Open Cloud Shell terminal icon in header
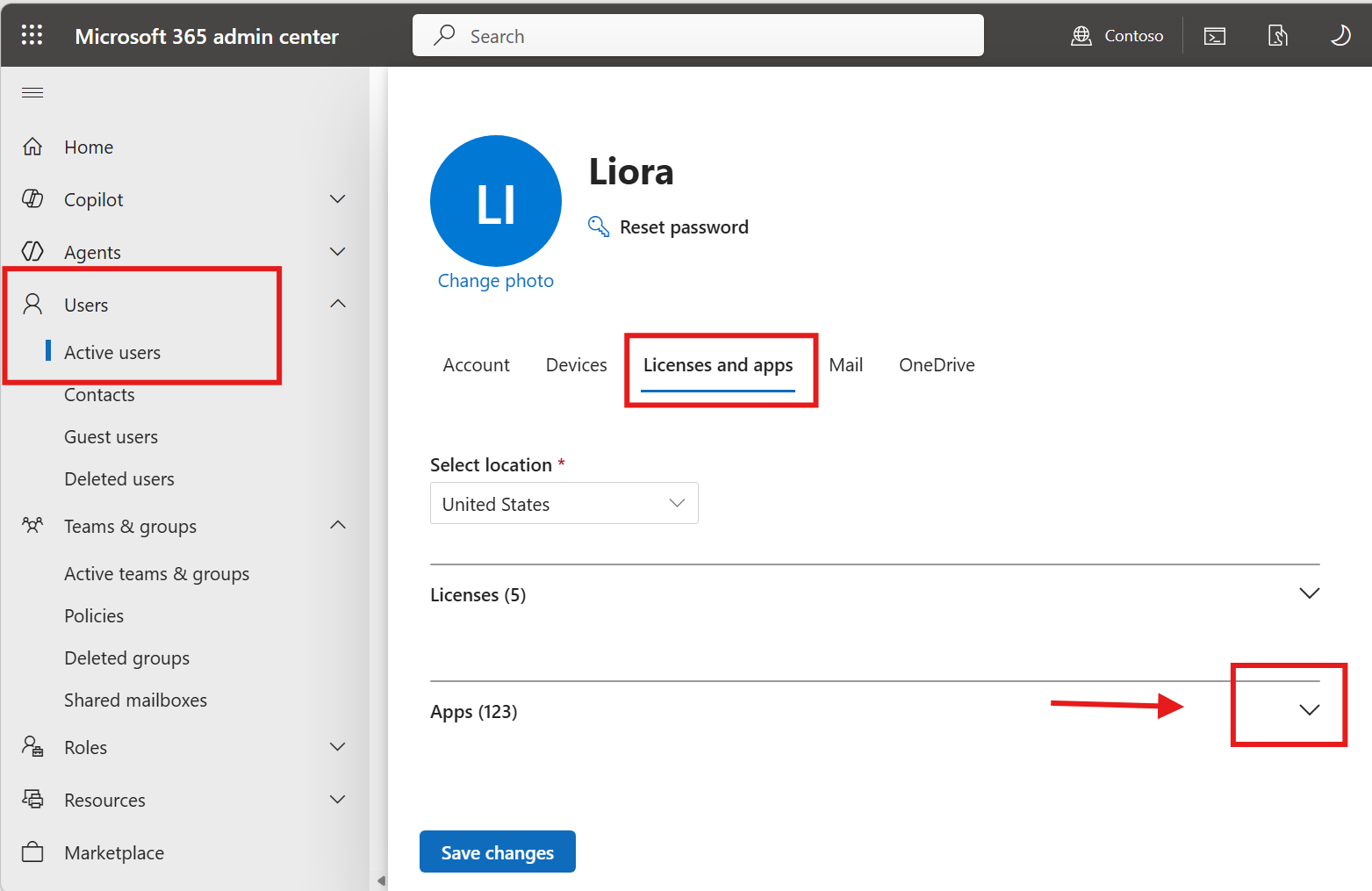 (x=1215, y=36)
